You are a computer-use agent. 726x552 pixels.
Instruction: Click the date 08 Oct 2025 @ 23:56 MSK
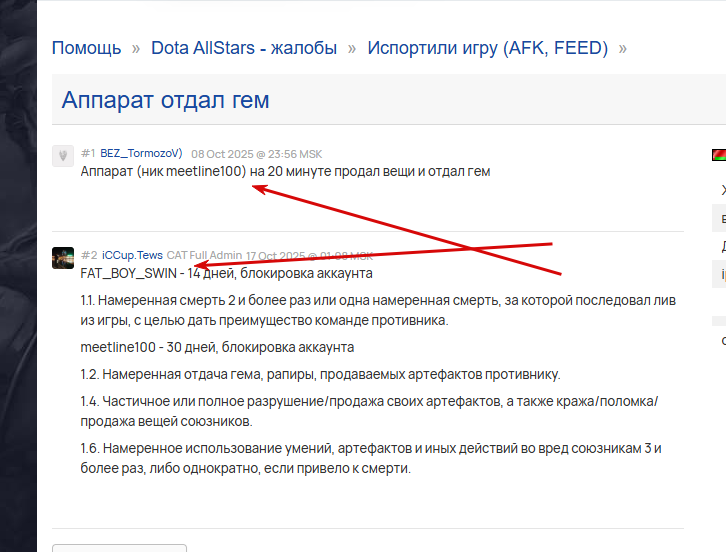(x=257, y=154)
